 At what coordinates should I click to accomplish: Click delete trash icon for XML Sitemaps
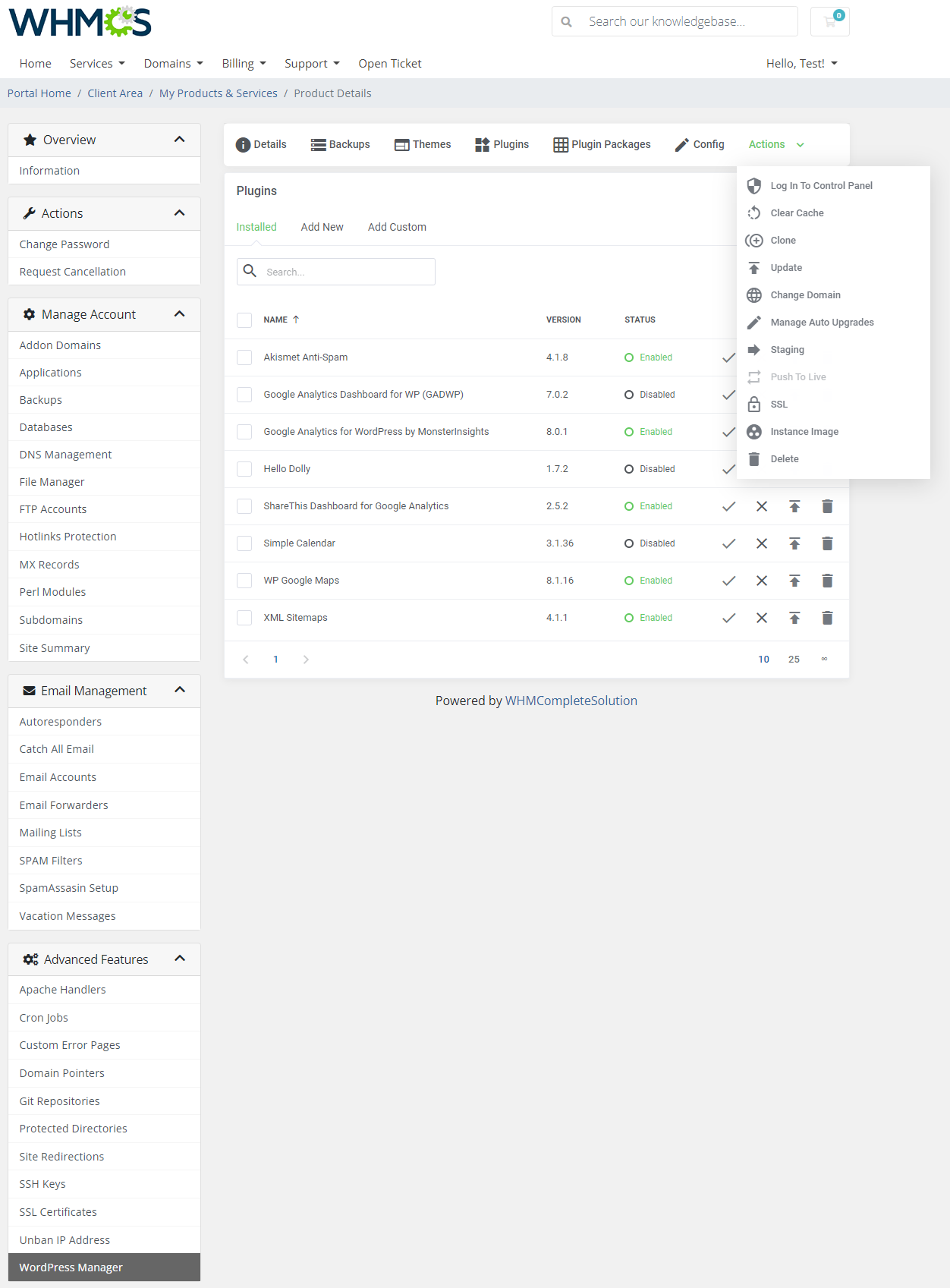point(827,618)
